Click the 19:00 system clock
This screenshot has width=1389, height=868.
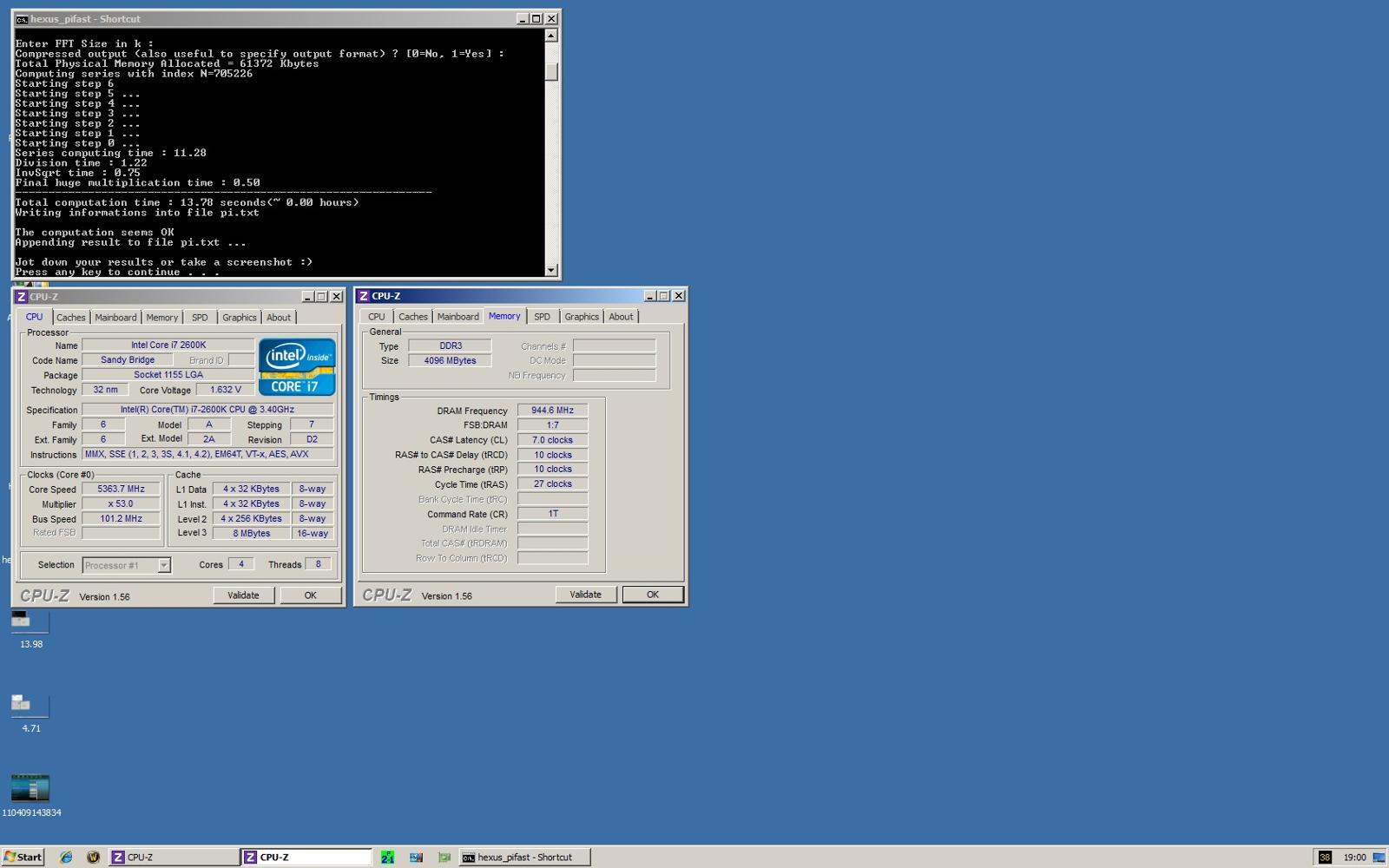pyautogui.click(x=1354, y=857)
